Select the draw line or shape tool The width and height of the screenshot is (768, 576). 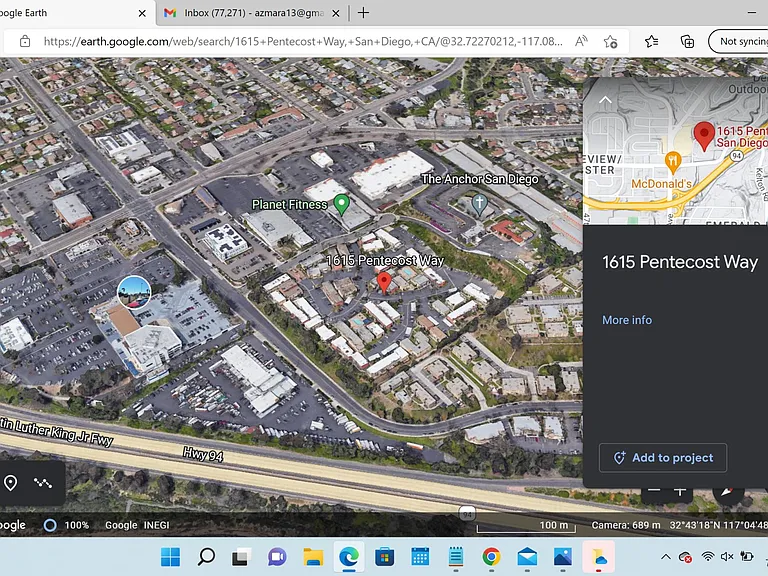click(43, 483)
